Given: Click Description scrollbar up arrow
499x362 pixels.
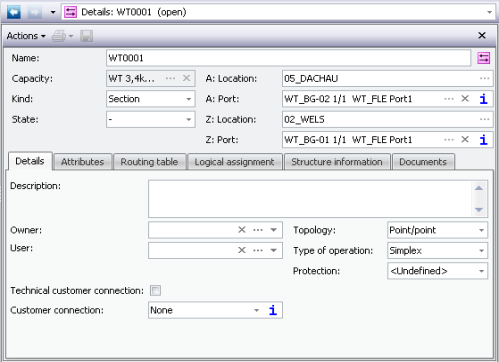Looking at the screenshot, I should 479,188.
